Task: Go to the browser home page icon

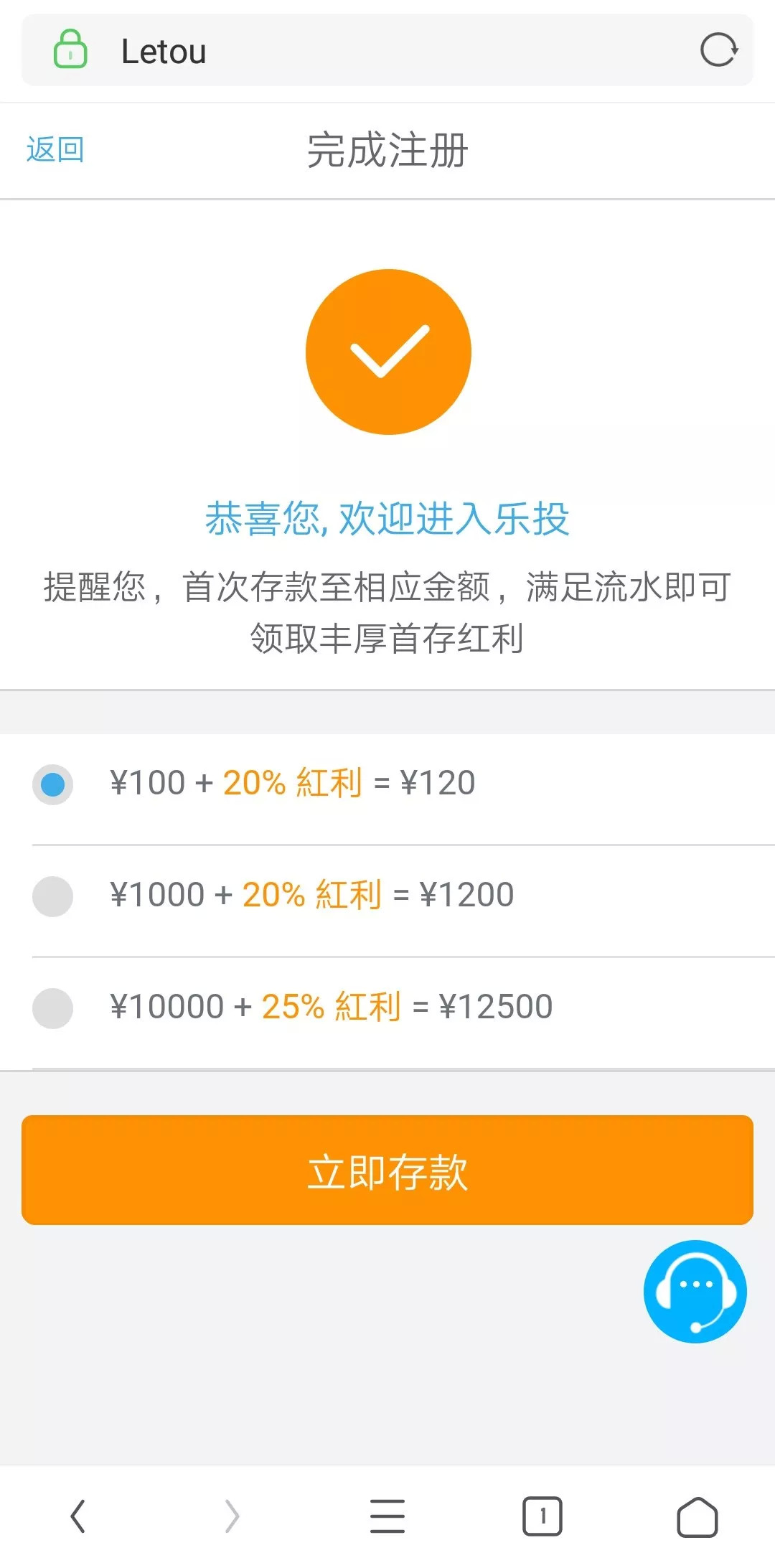Action: 697,1516
